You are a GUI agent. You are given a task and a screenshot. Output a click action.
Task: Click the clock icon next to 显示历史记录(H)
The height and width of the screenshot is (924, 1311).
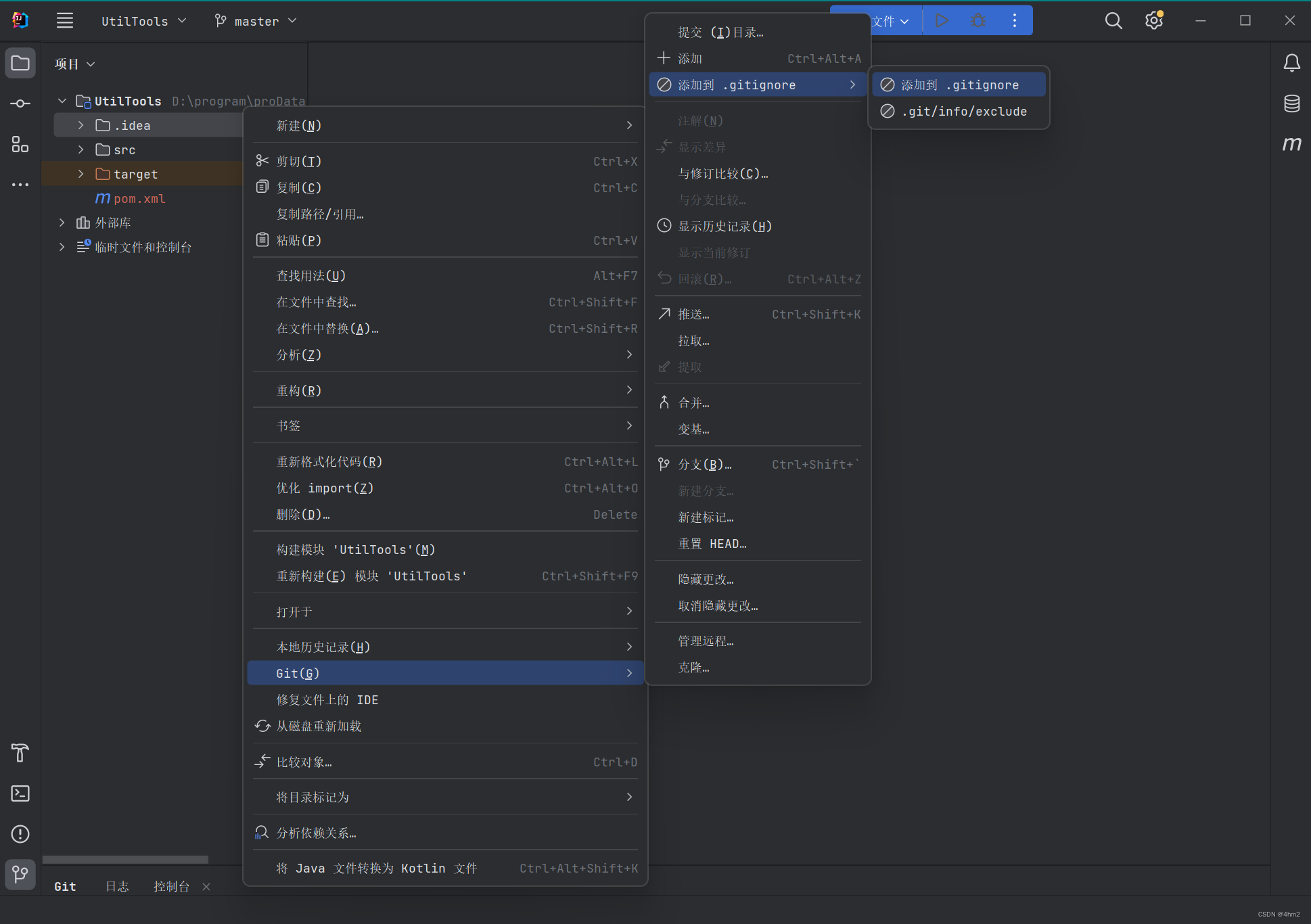[x=664, y=226]
